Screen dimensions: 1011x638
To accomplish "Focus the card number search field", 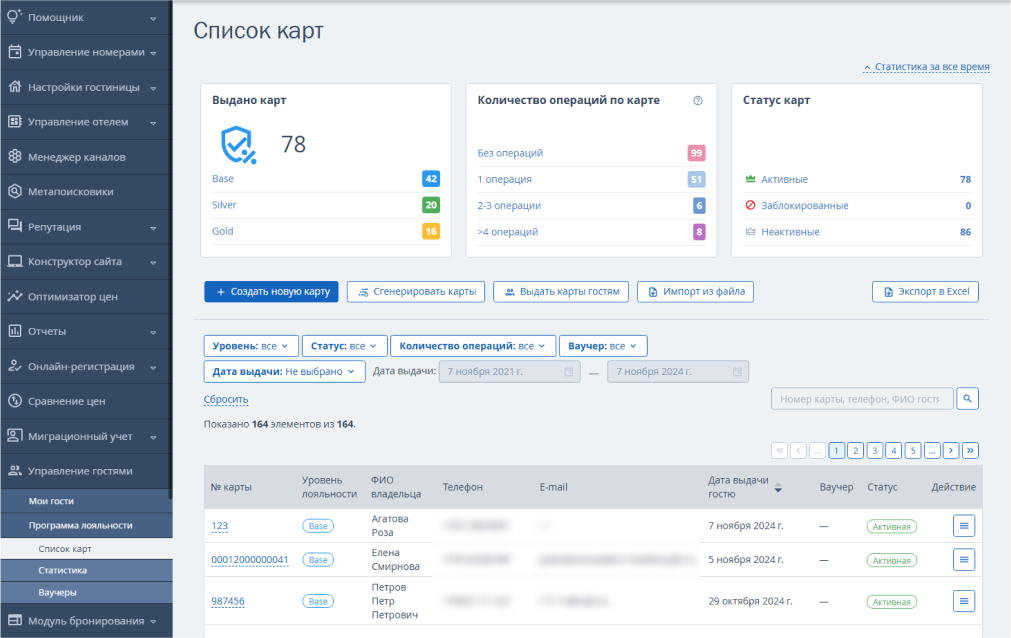I will (x=861, y=399).
